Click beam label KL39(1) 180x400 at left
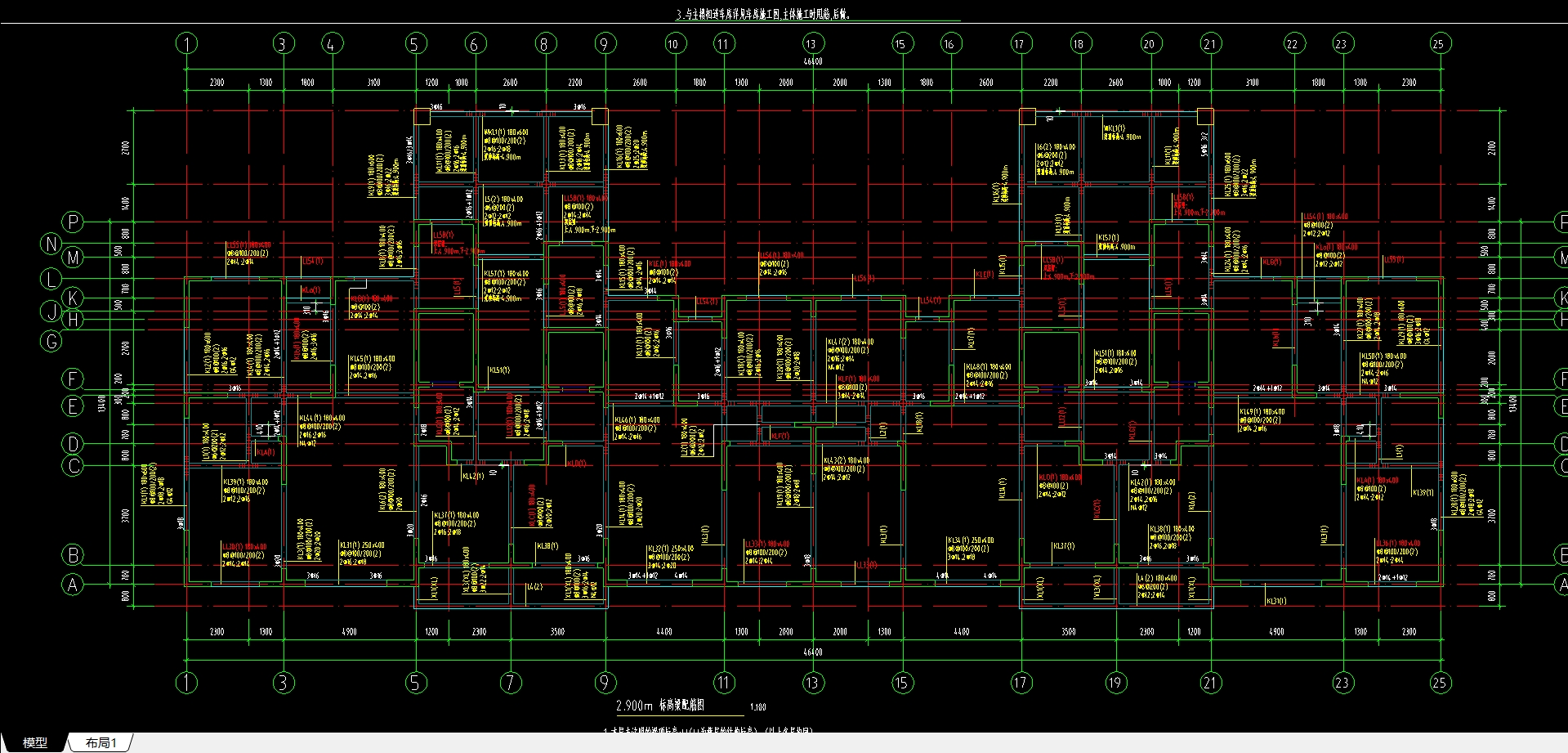 point(245,482)
